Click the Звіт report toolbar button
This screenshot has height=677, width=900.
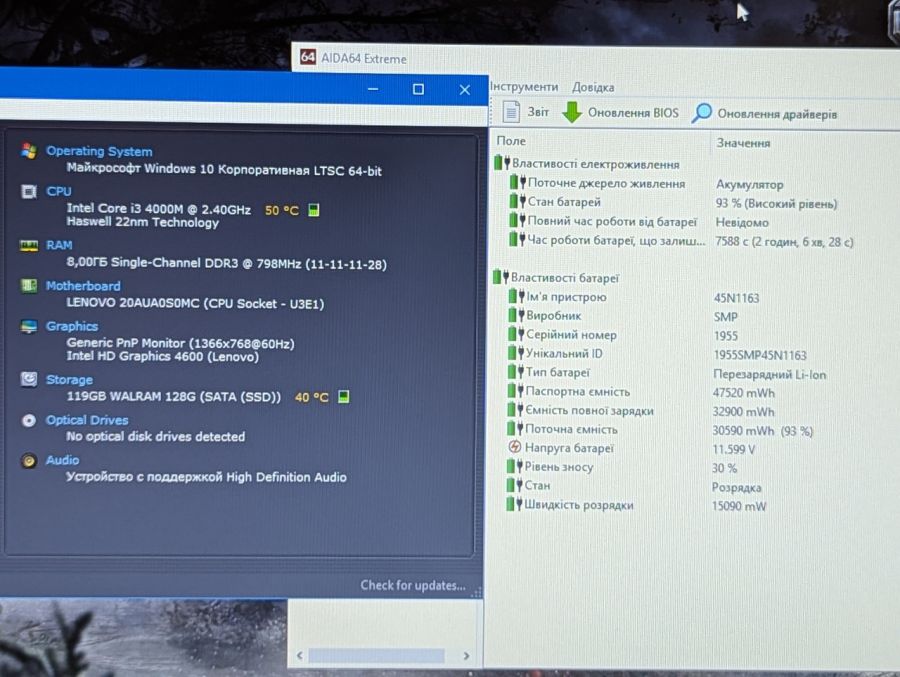(x=525, y=112)
